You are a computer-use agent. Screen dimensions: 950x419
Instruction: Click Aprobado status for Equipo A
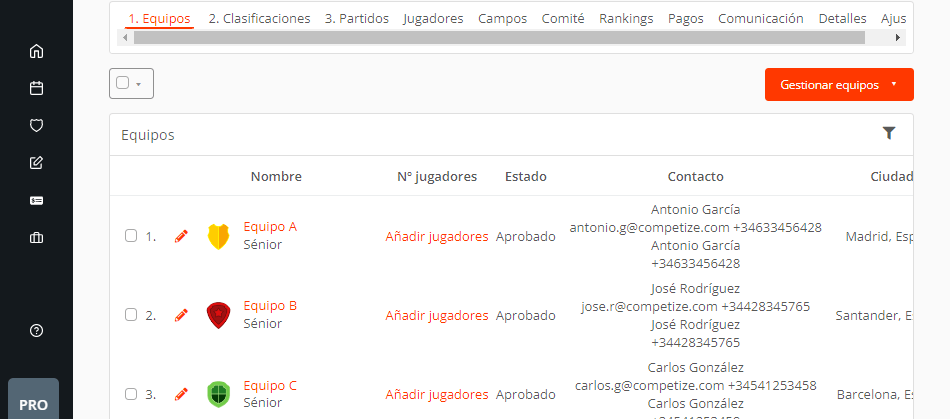pyautogui.click(x=525, y=237)
